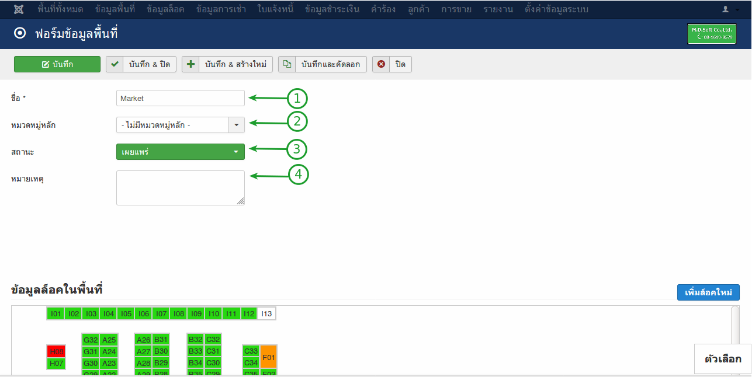Open the green เผยแพร่ status dropdown
Image resolution: width=752 pixels, height=378 pixels.
(180, 152)
